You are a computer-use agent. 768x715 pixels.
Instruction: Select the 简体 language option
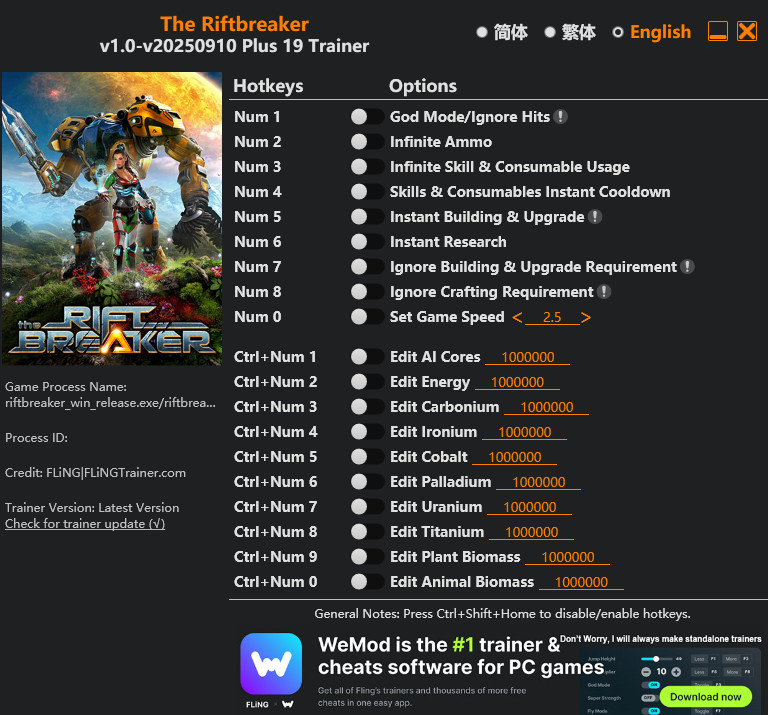point(503,32)
